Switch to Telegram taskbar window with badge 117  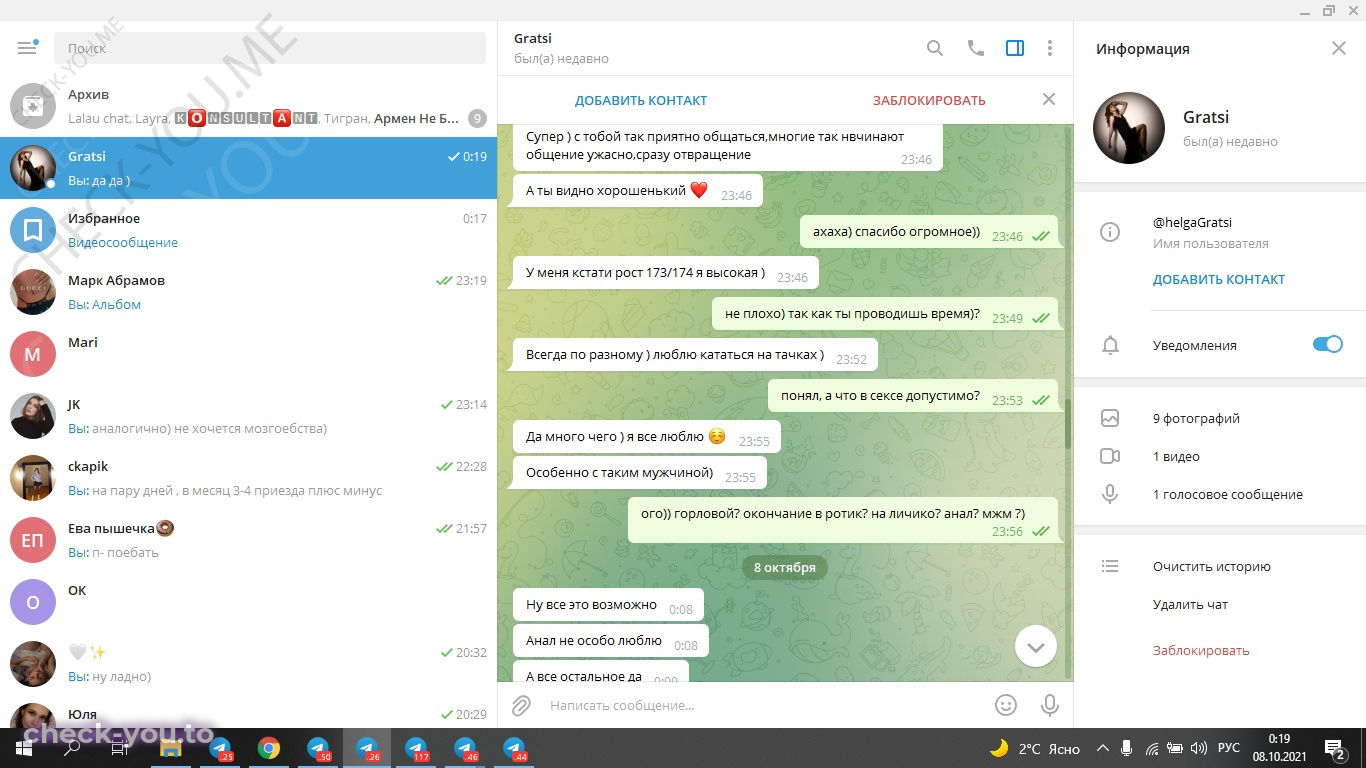pos(416,748)
